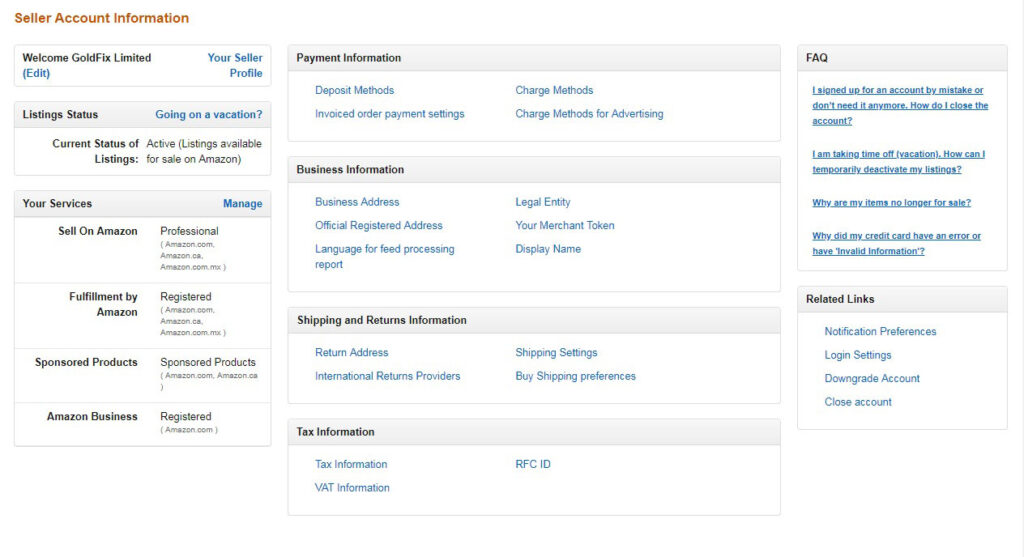Open Your Seller Profile

click(235, 65)
